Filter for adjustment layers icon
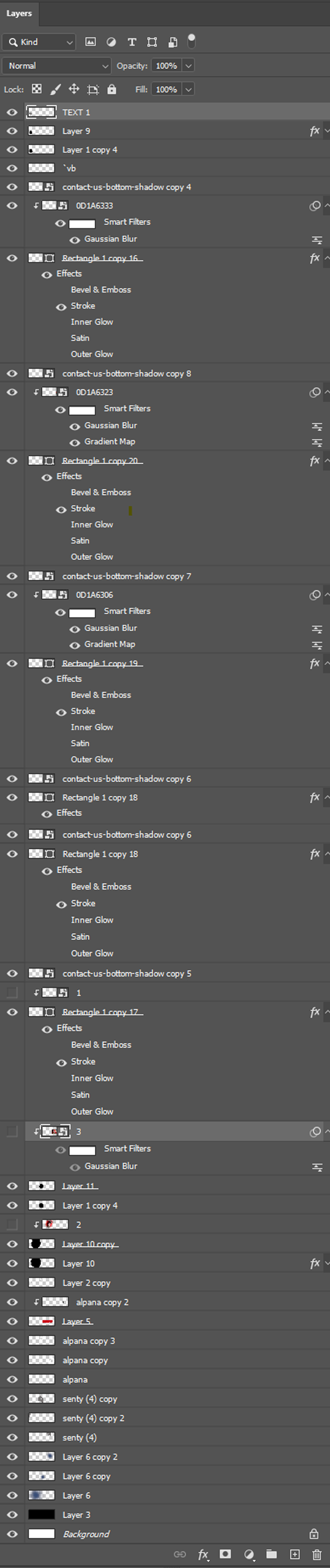 pos(111,42)
